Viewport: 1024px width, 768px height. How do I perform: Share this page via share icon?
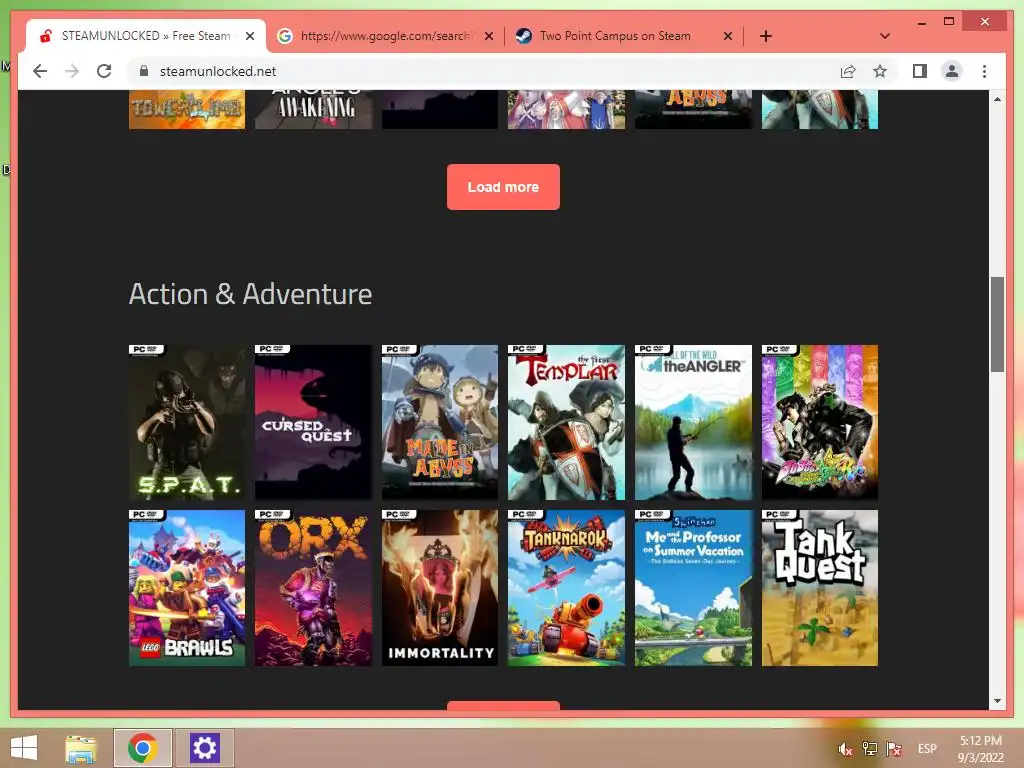848,71
